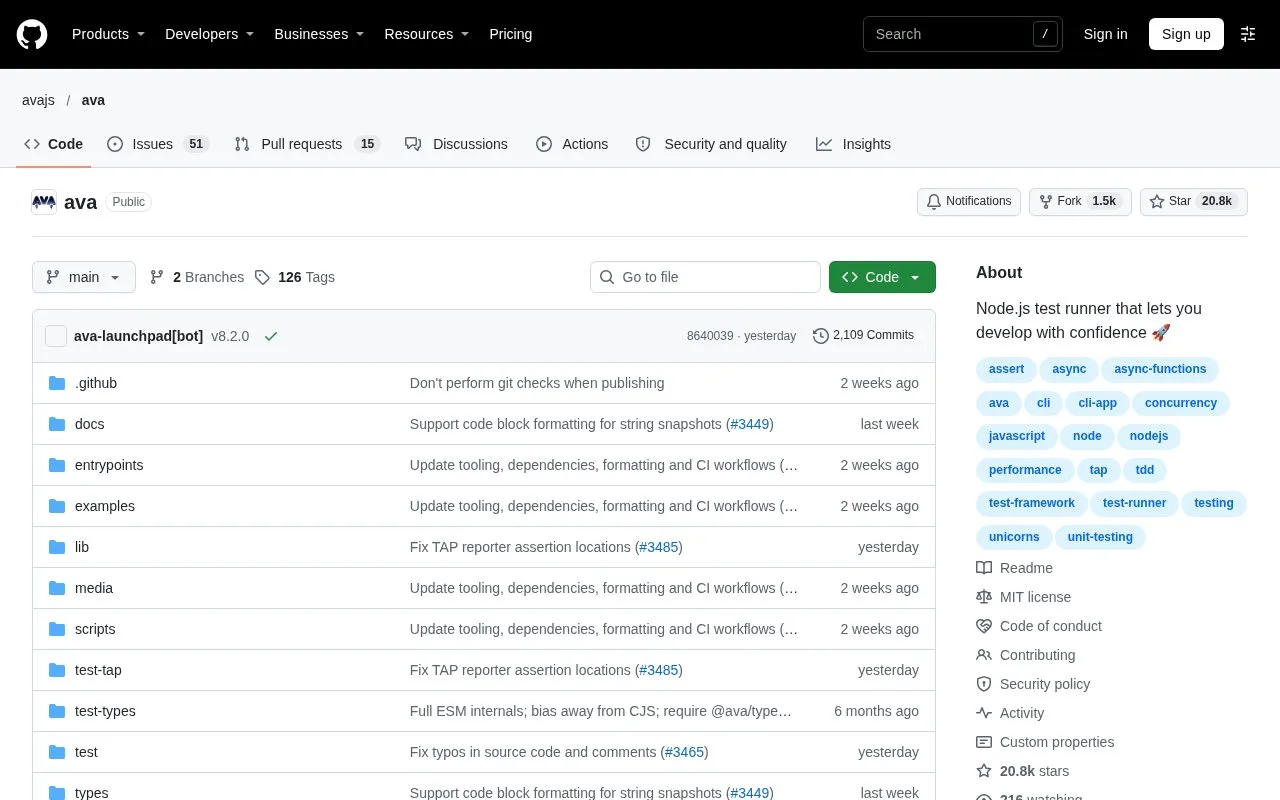1280x800 pixels.
Task: Click the header Search field
Action: pyautogui.click(x=962, y=34)
